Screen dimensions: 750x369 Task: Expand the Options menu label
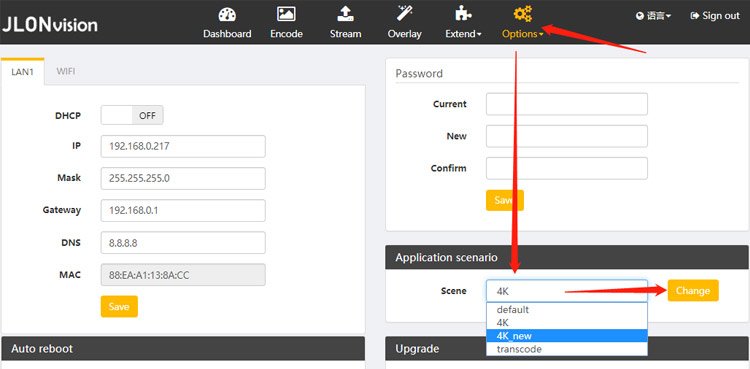pyautogui.click(x=522, y=34)
